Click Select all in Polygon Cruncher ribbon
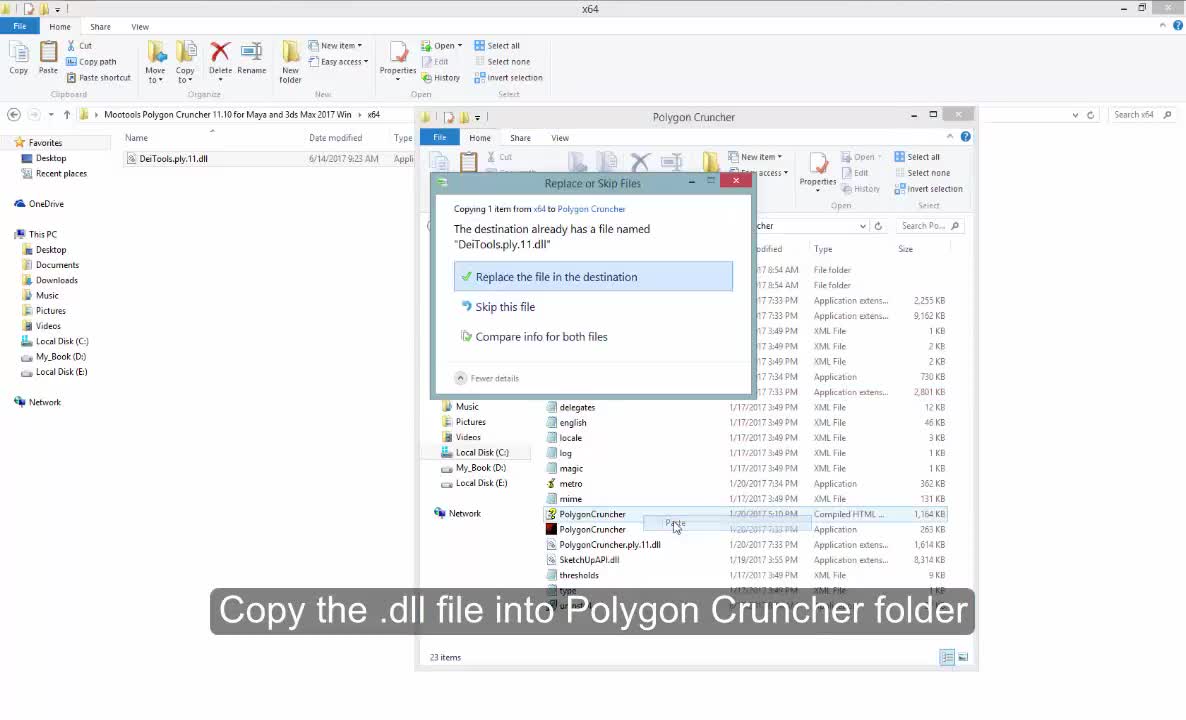Screen dimensions: 1186x720 click(x=917, y=157)
